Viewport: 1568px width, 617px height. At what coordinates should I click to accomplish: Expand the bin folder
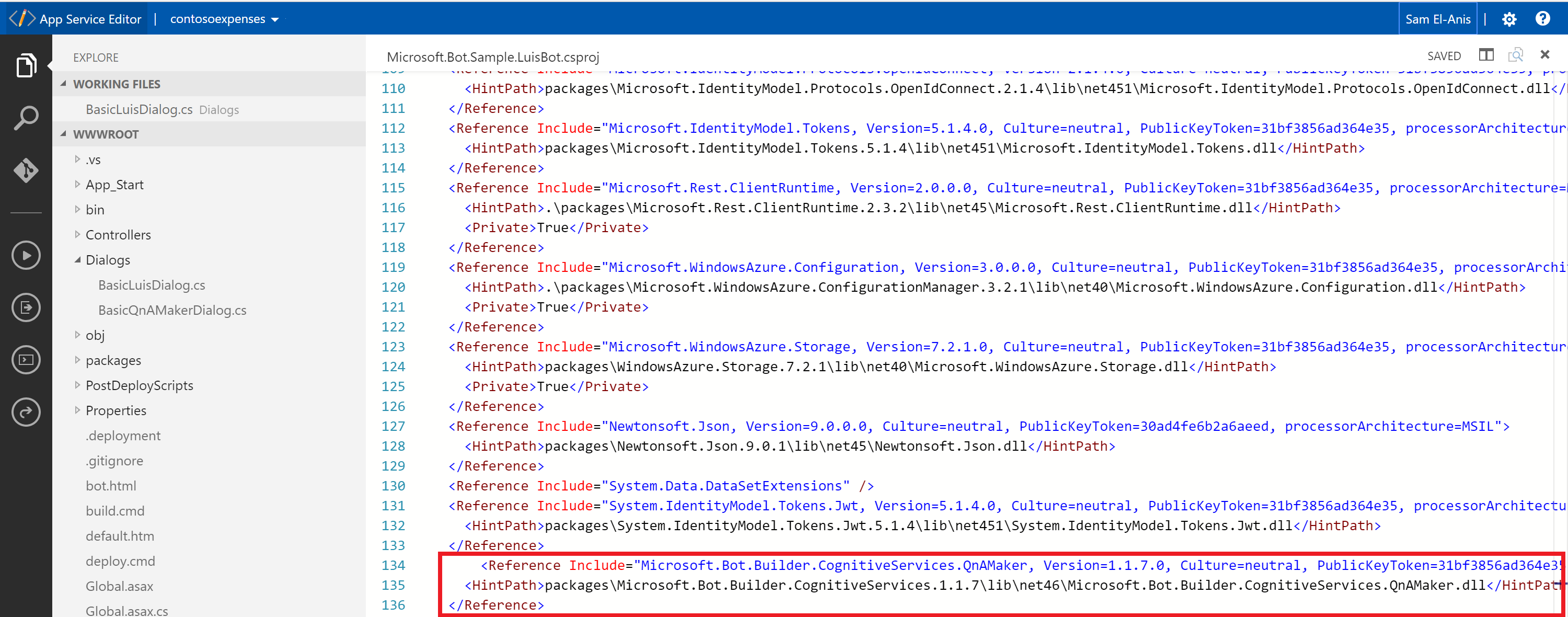point(77,209)
